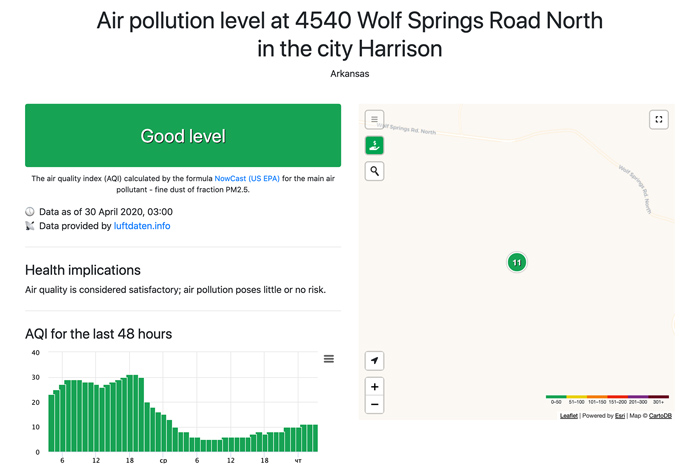
Task: Click the 'Air quality is considered satisfactory' sentence
Action: 175,290
